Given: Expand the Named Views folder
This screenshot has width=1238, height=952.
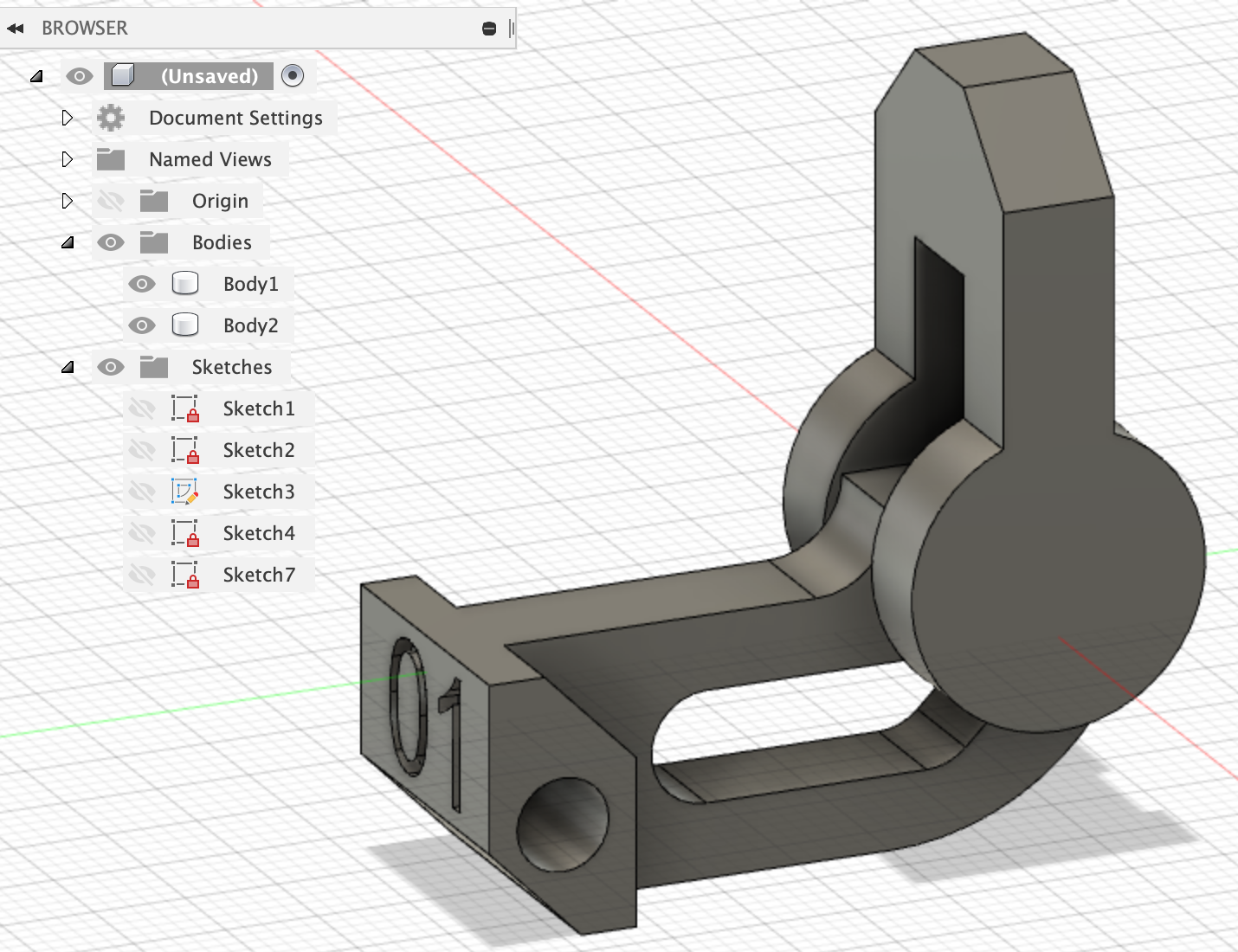Looking at the screenshot, I should coord(67,159).
